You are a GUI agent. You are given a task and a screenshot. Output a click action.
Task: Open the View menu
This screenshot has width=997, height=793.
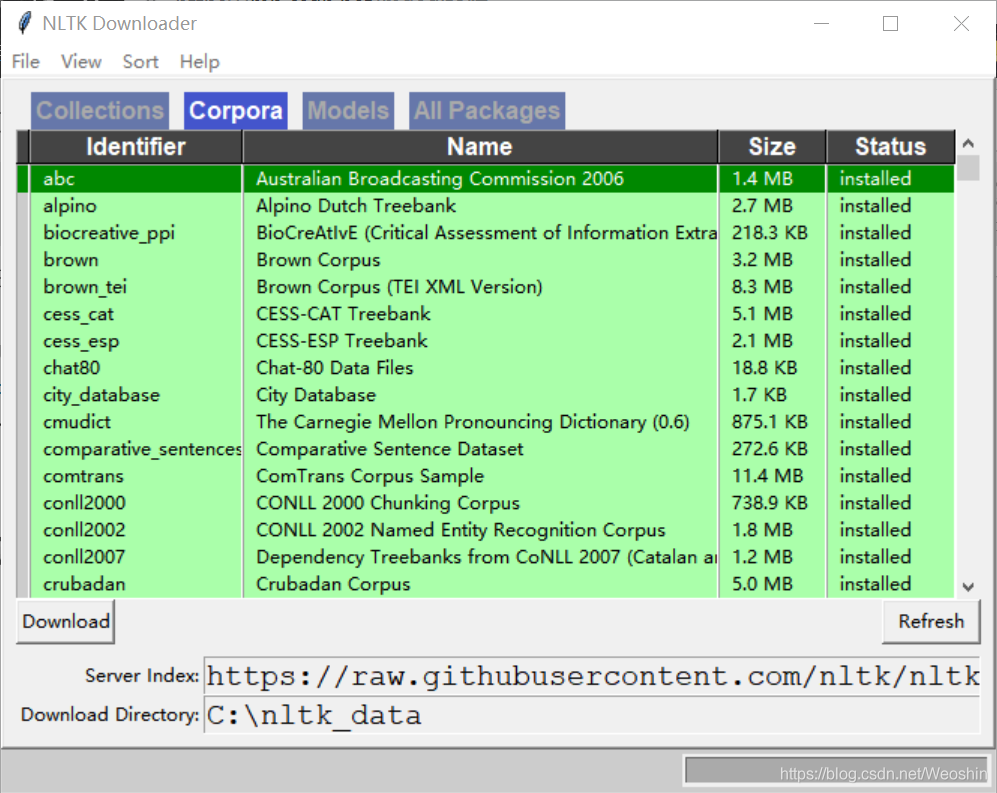[x=81, y=62]
